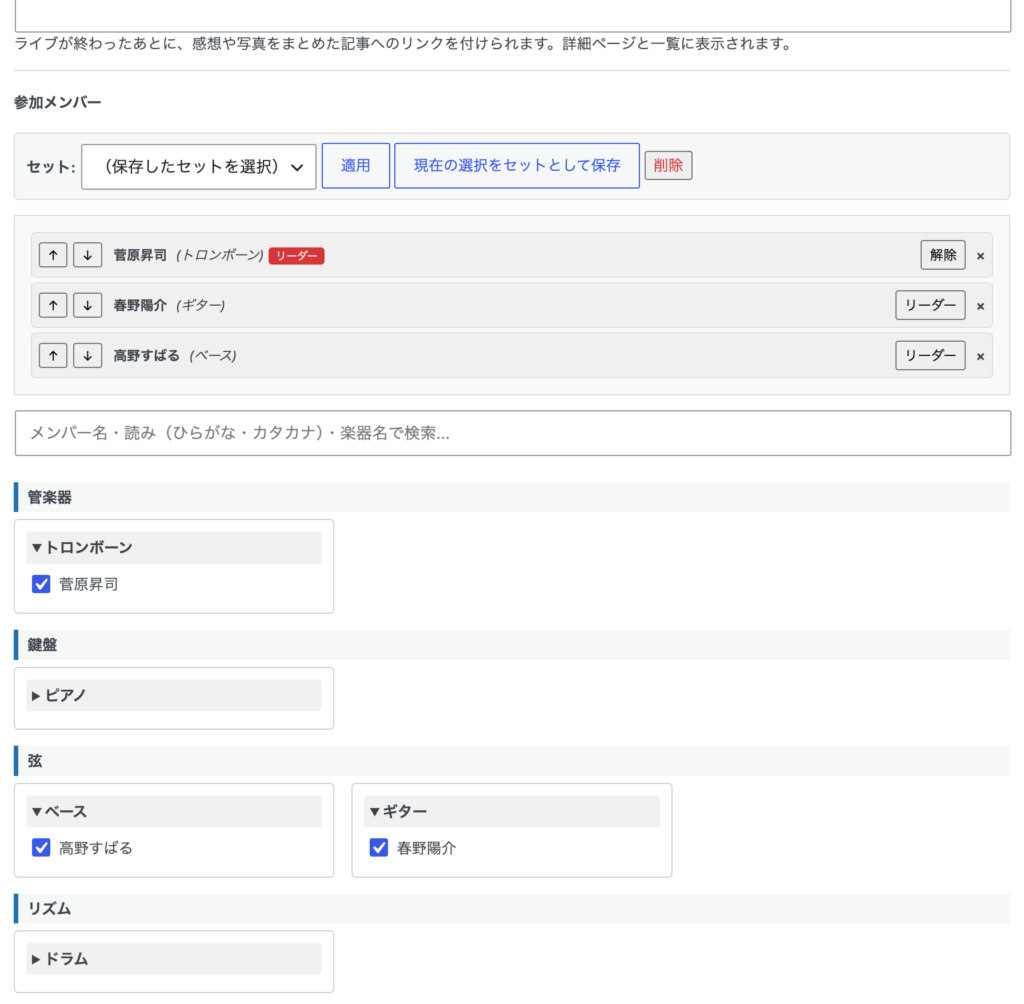Remove 菅原昇司 with the × icon
1024x1004 pixels.
pos(980,256)
